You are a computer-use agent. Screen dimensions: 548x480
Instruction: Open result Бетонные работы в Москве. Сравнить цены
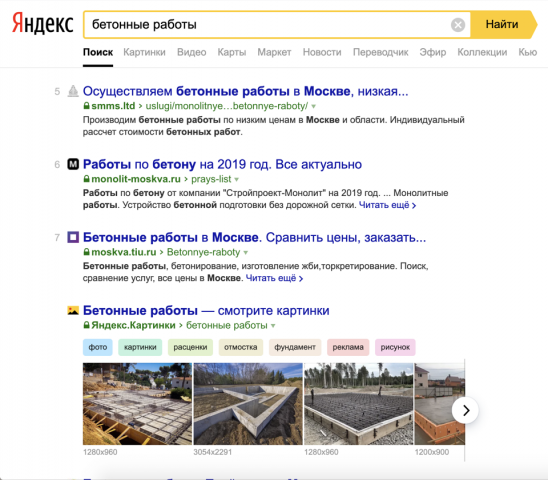[254, 237]
